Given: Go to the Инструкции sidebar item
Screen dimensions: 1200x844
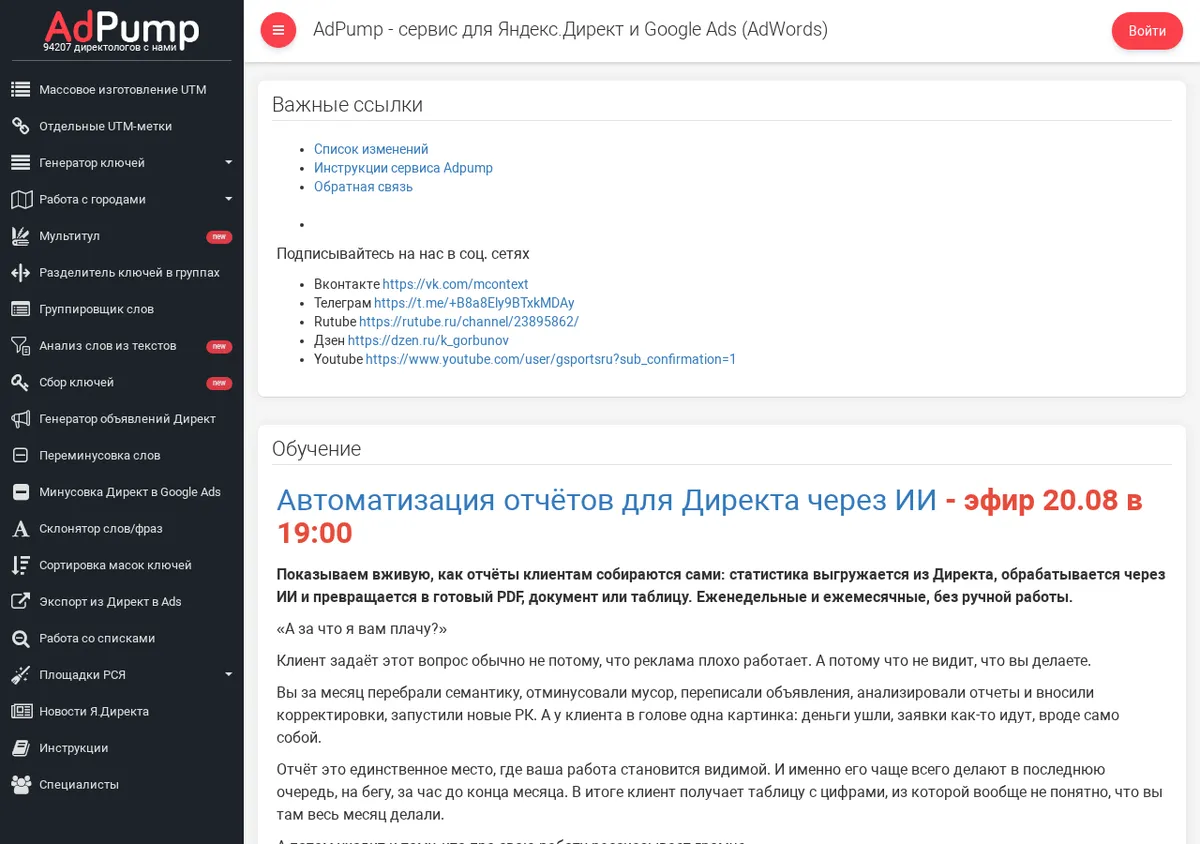Looking at the screenshot, I should click(122, 748).
